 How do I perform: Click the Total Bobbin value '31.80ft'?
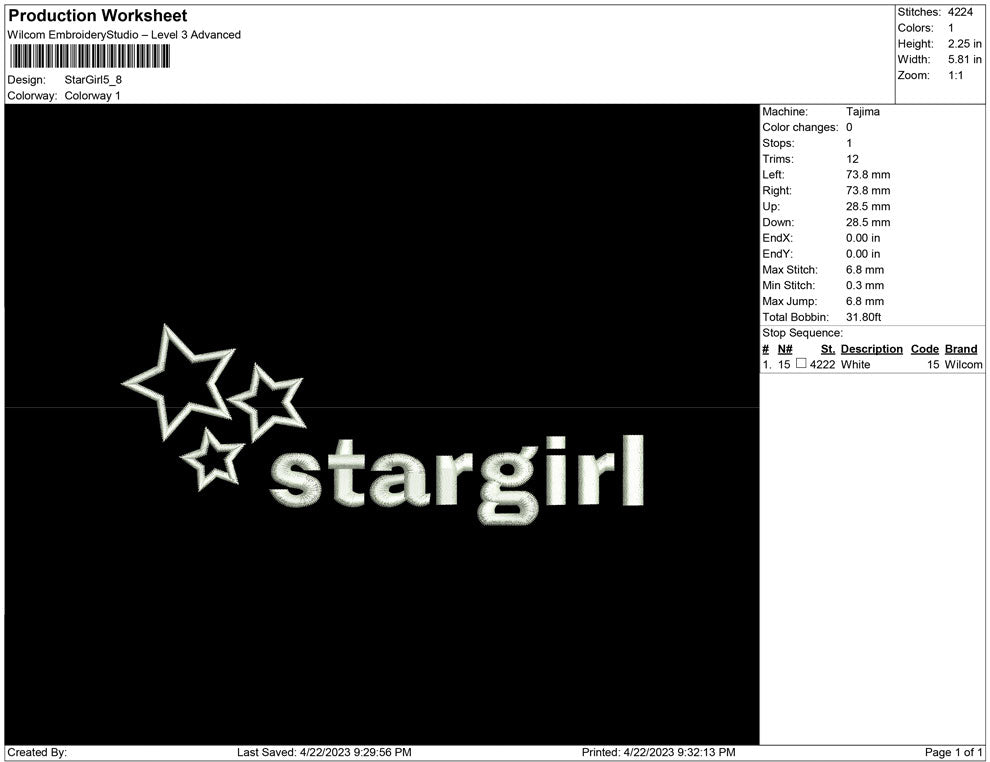coord(864,317)
